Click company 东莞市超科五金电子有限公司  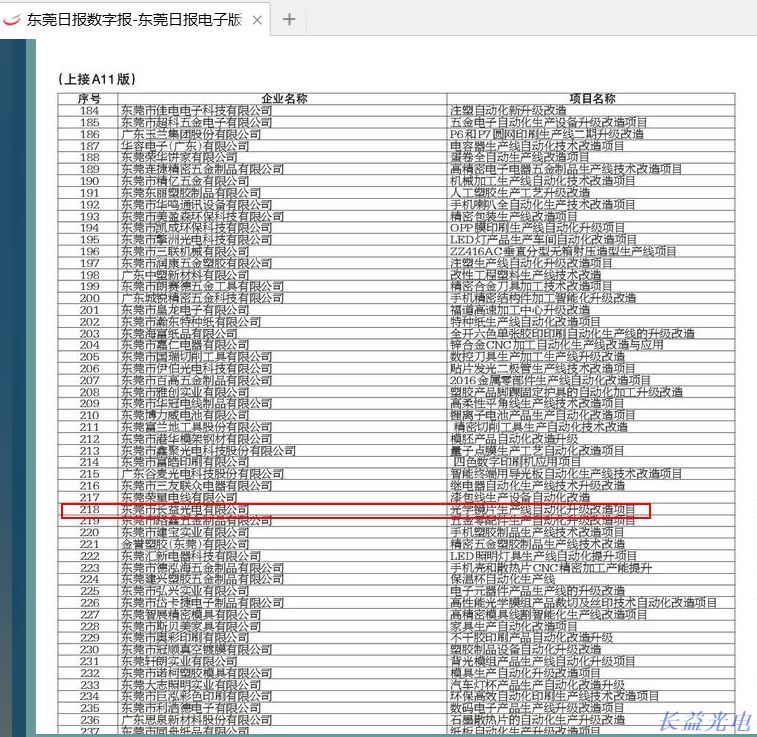coord(196,122)
